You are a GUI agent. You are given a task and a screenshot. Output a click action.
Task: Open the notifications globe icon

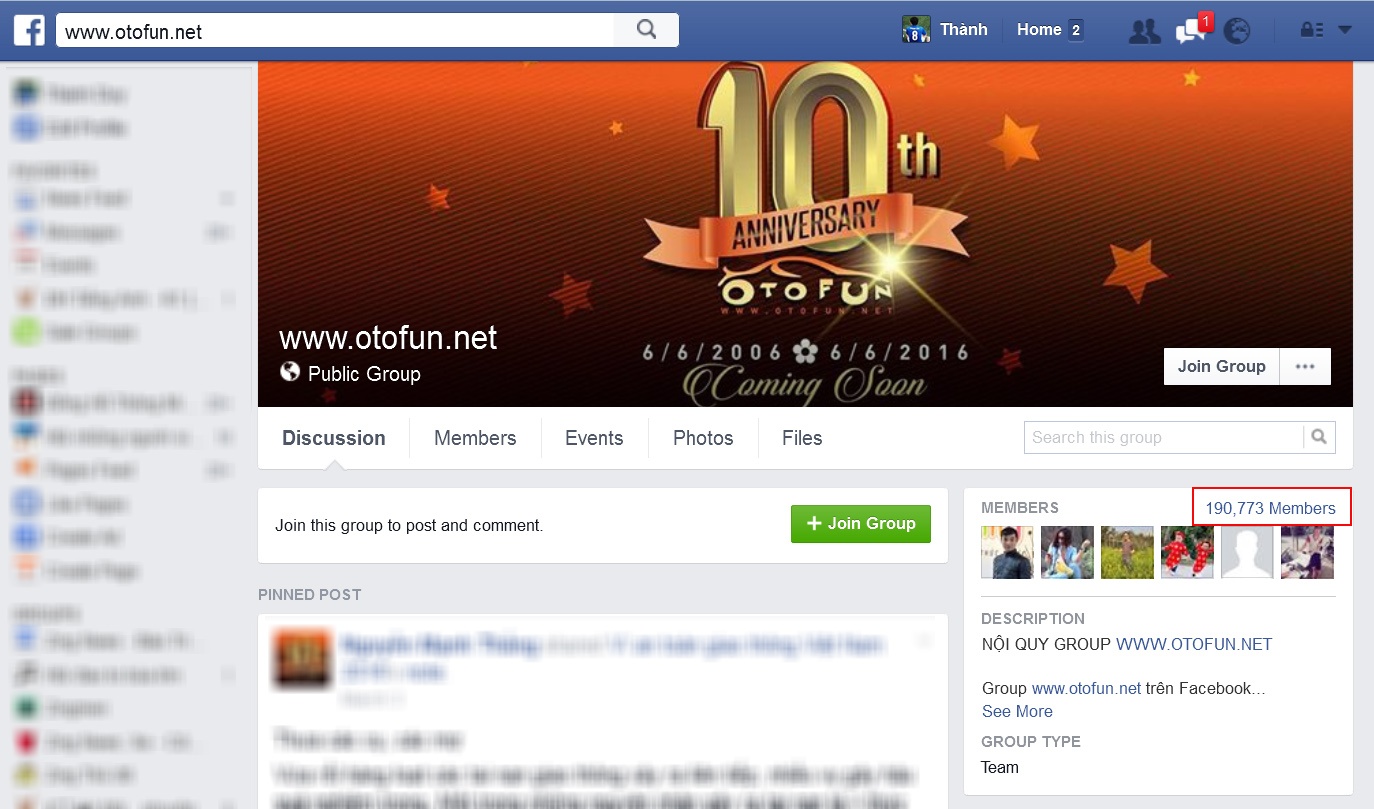(1236, 30)
